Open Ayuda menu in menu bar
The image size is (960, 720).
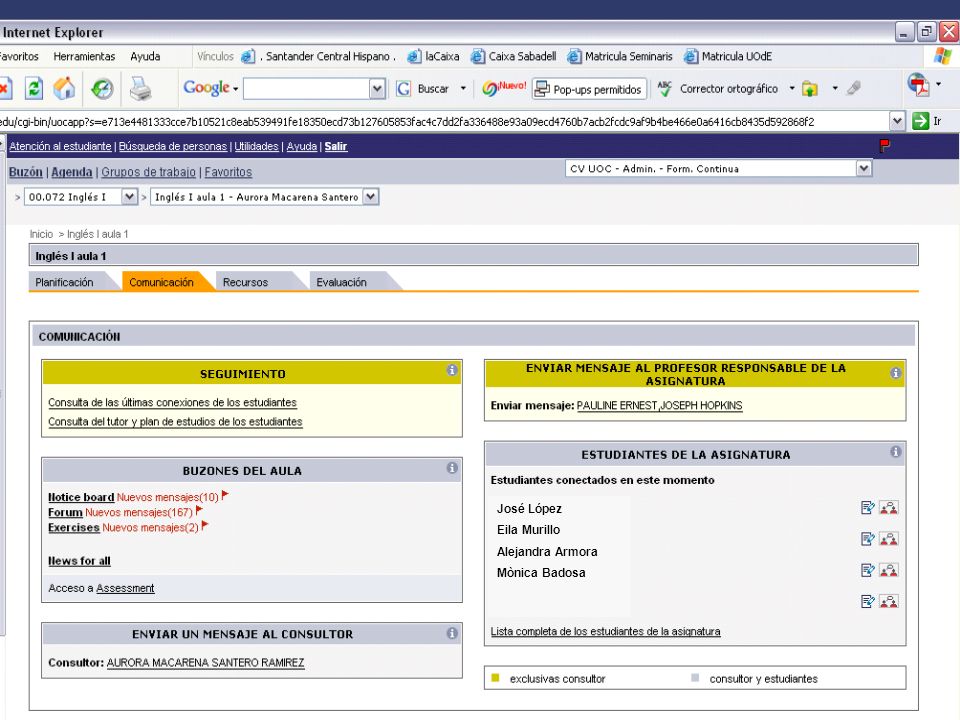(145, 56)
